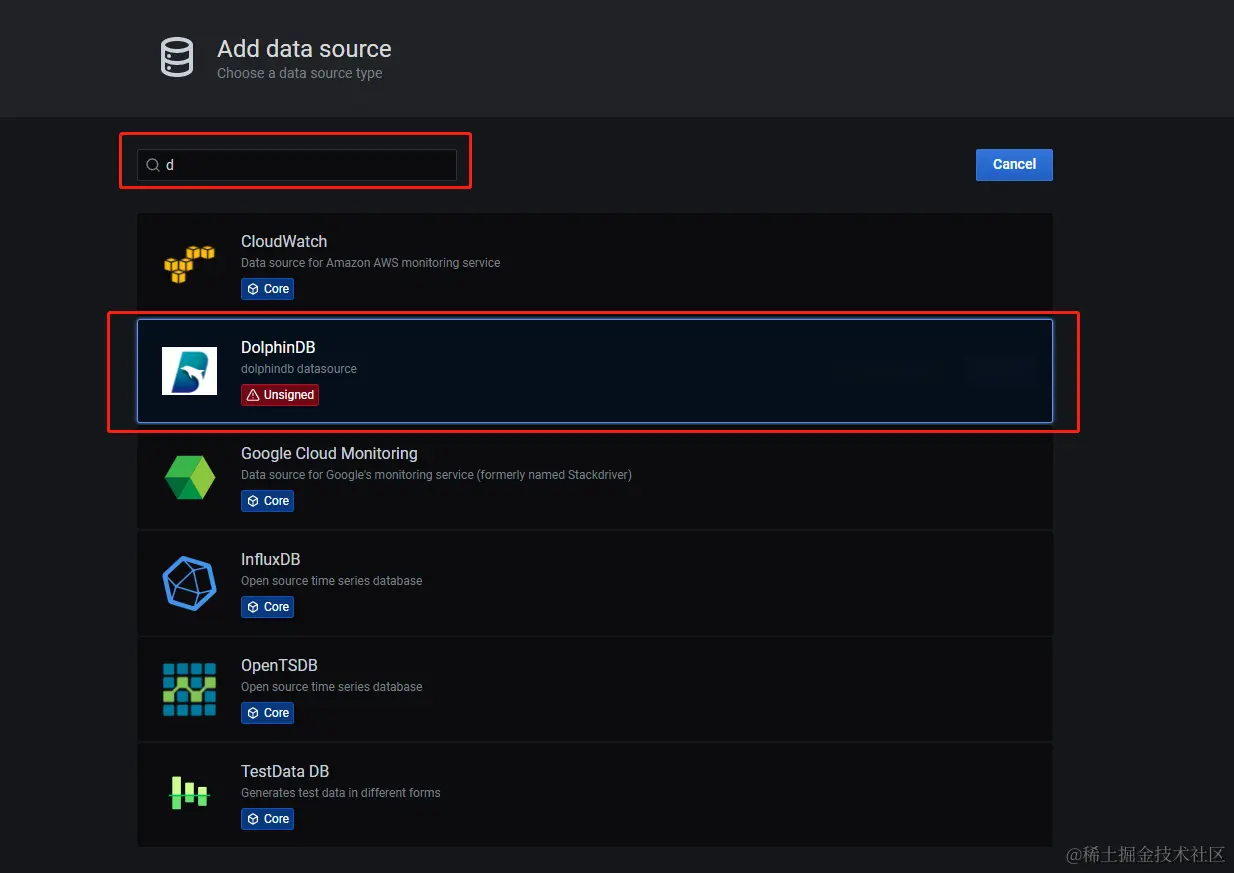This screenshot has width=1234, height=873.
Task: Click InfluxDB's 'Open source time series database' text
Action: (331, 581)
